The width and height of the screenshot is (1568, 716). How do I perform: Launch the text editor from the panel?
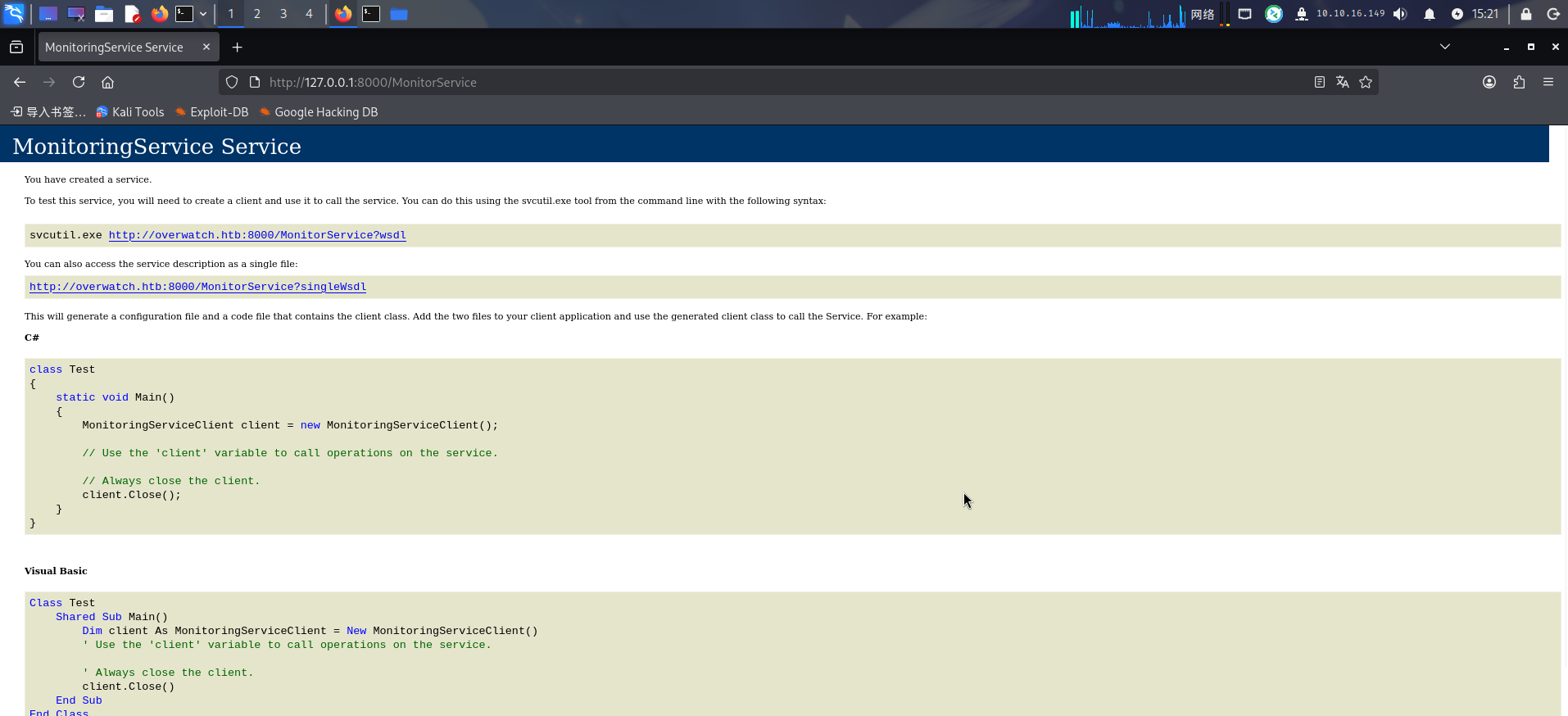point(132,14)
